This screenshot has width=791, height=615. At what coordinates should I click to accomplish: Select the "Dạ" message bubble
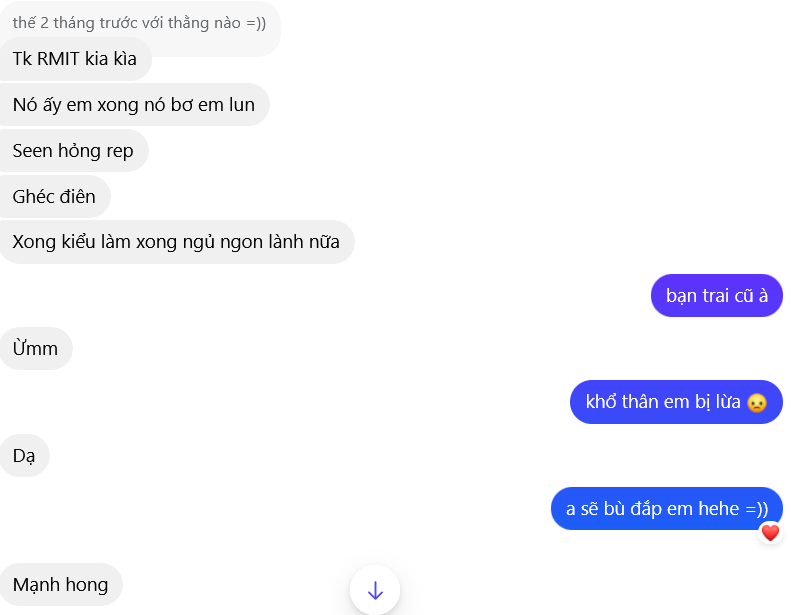pos(24,456)
